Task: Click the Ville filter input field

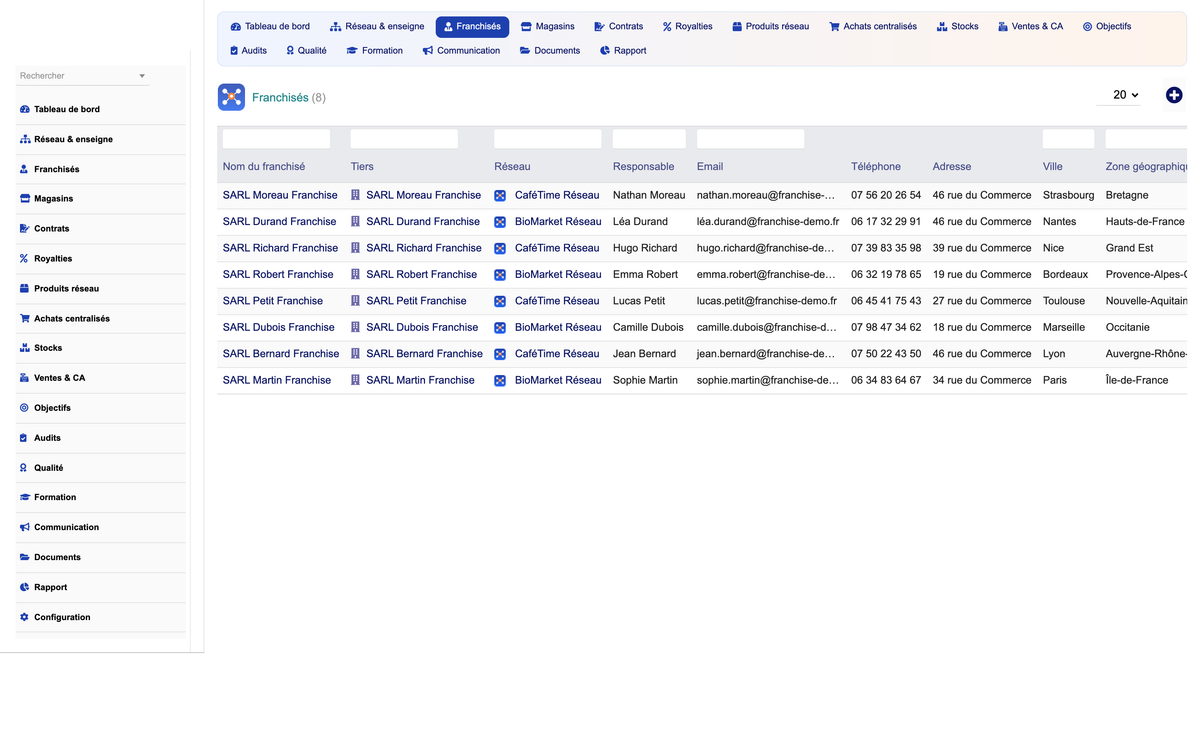Action: pos(1068,139)
